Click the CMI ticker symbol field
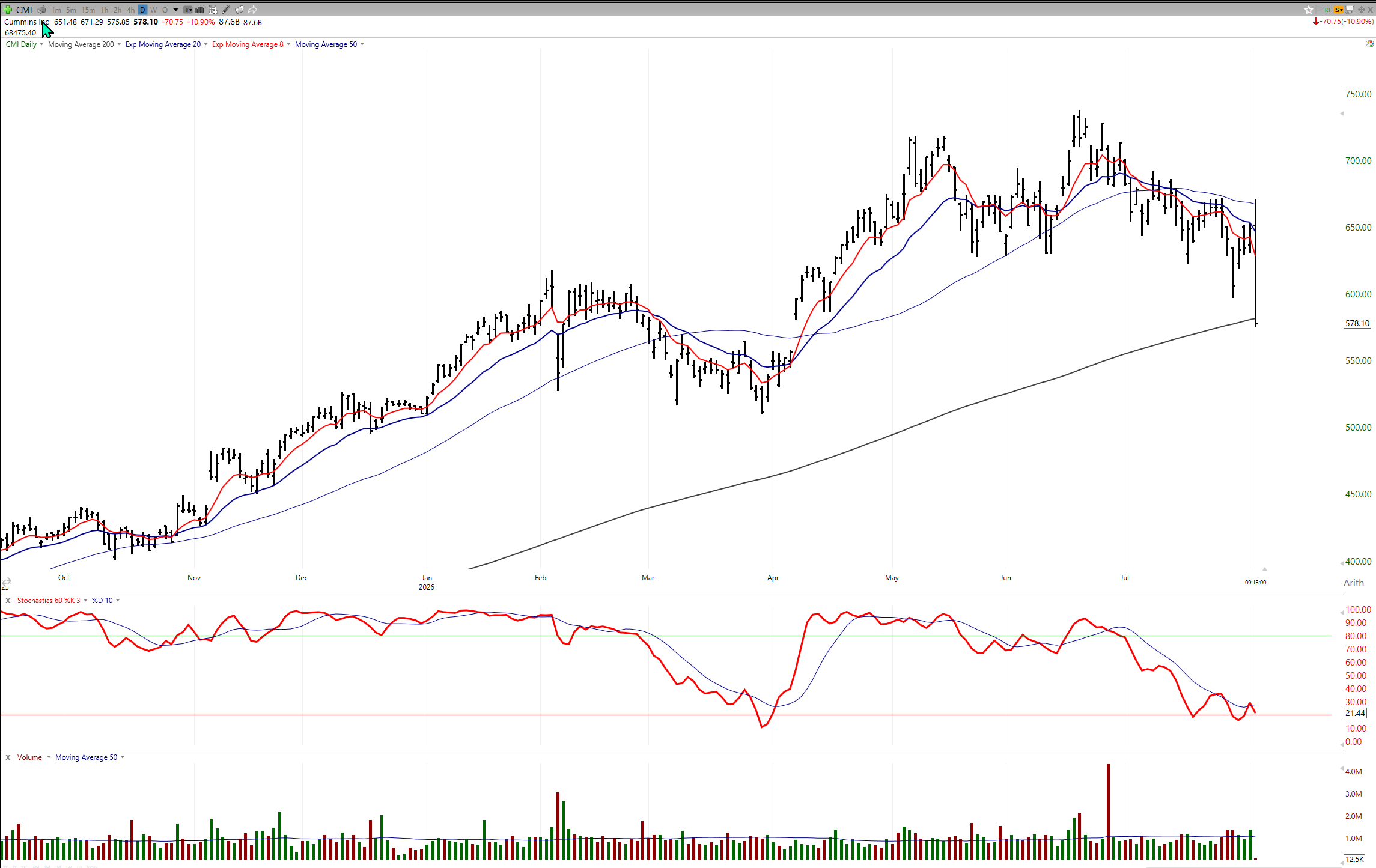 (x=24, y=10)
